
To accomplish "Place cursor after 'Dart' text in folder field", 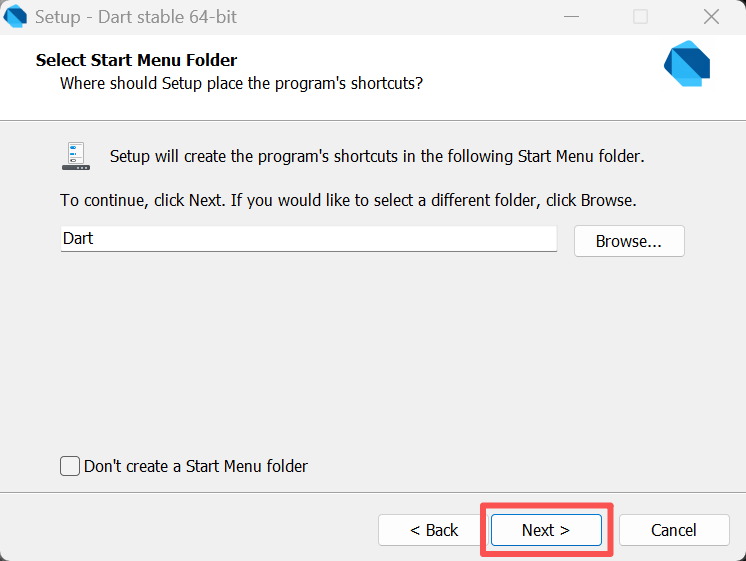I will (x=94, y=238).
